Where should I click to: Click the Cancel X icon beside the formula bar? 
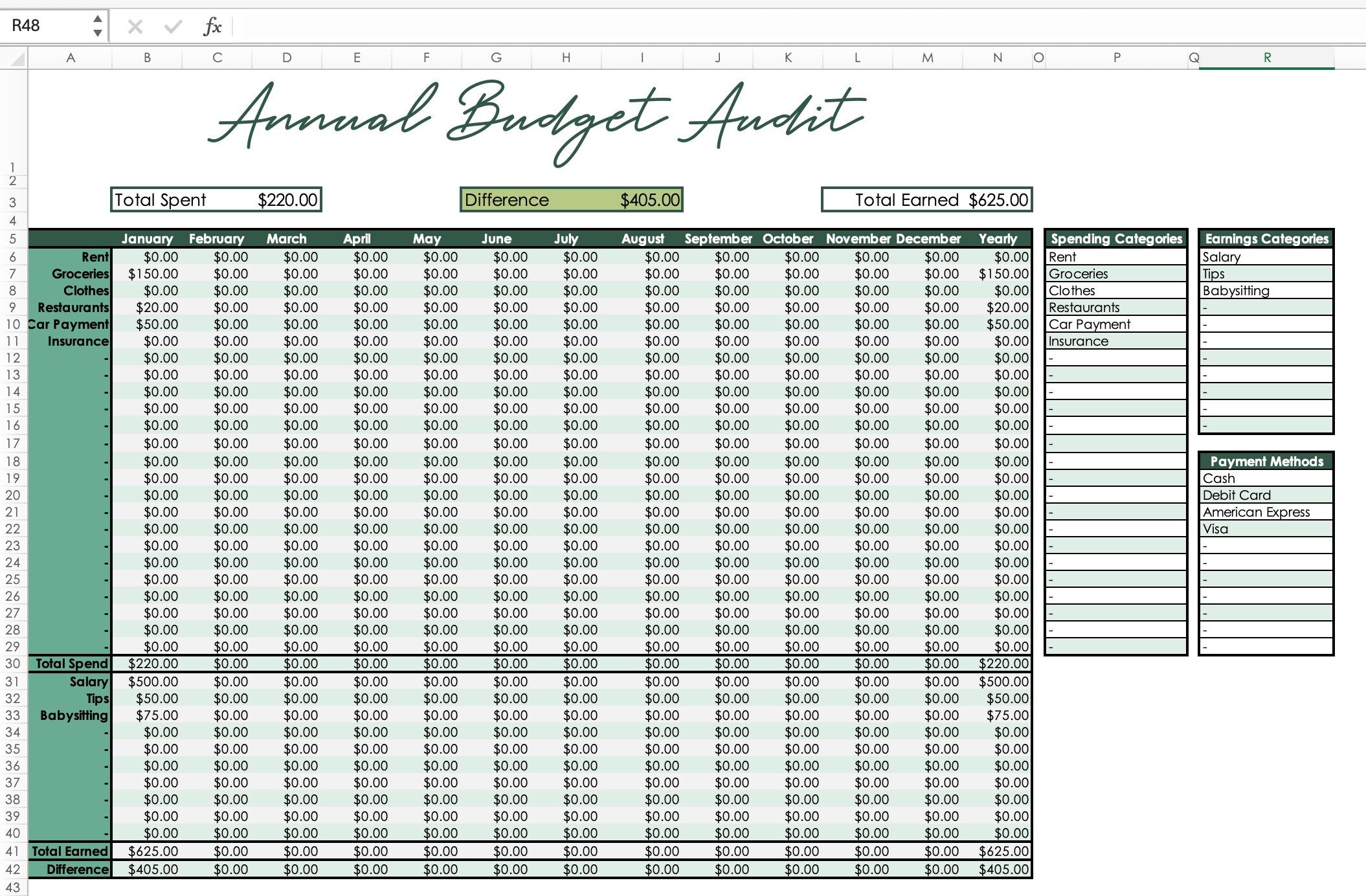click(x=135, y=27)
